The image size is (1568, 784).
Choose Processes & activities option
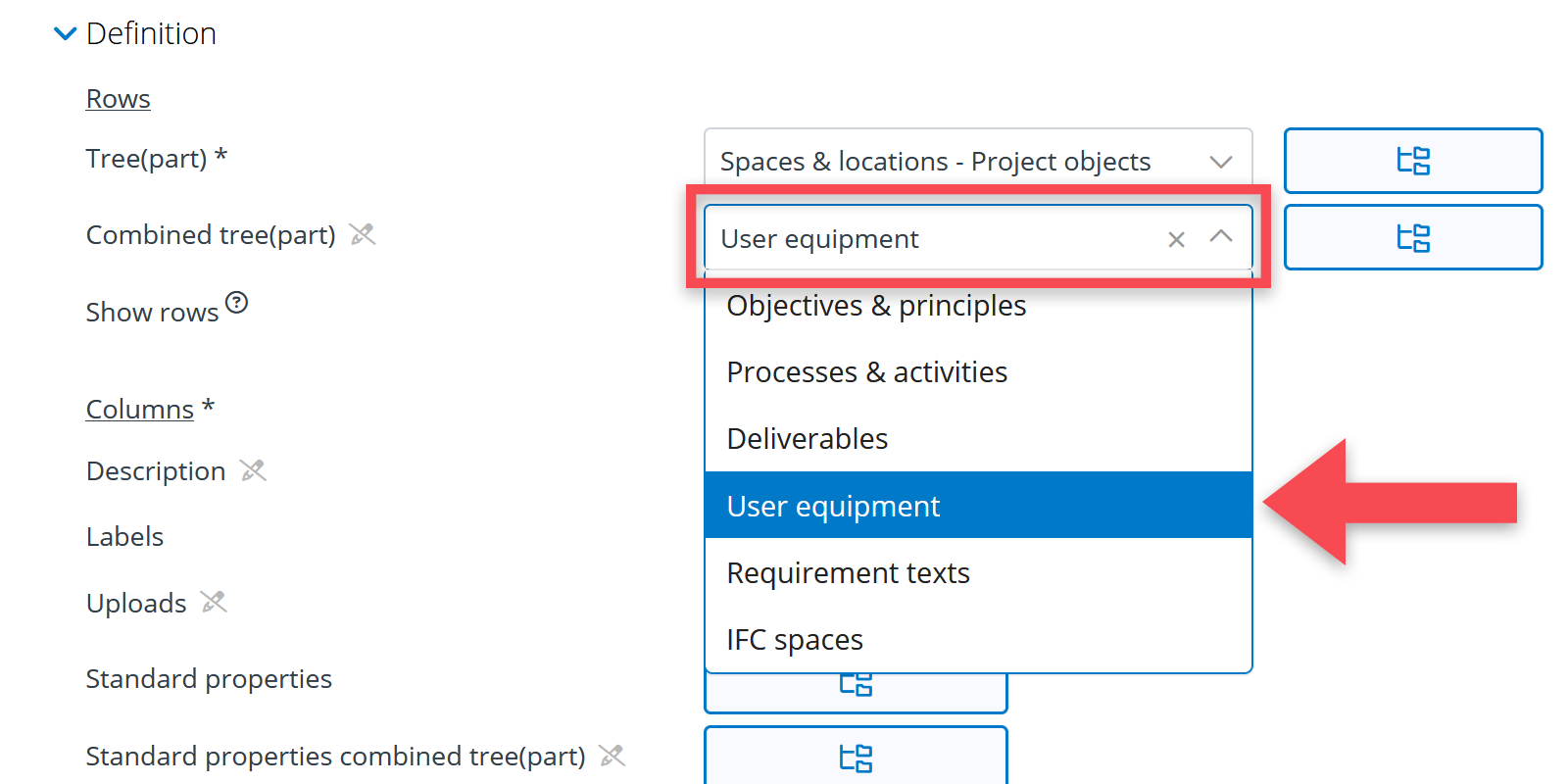866,372
